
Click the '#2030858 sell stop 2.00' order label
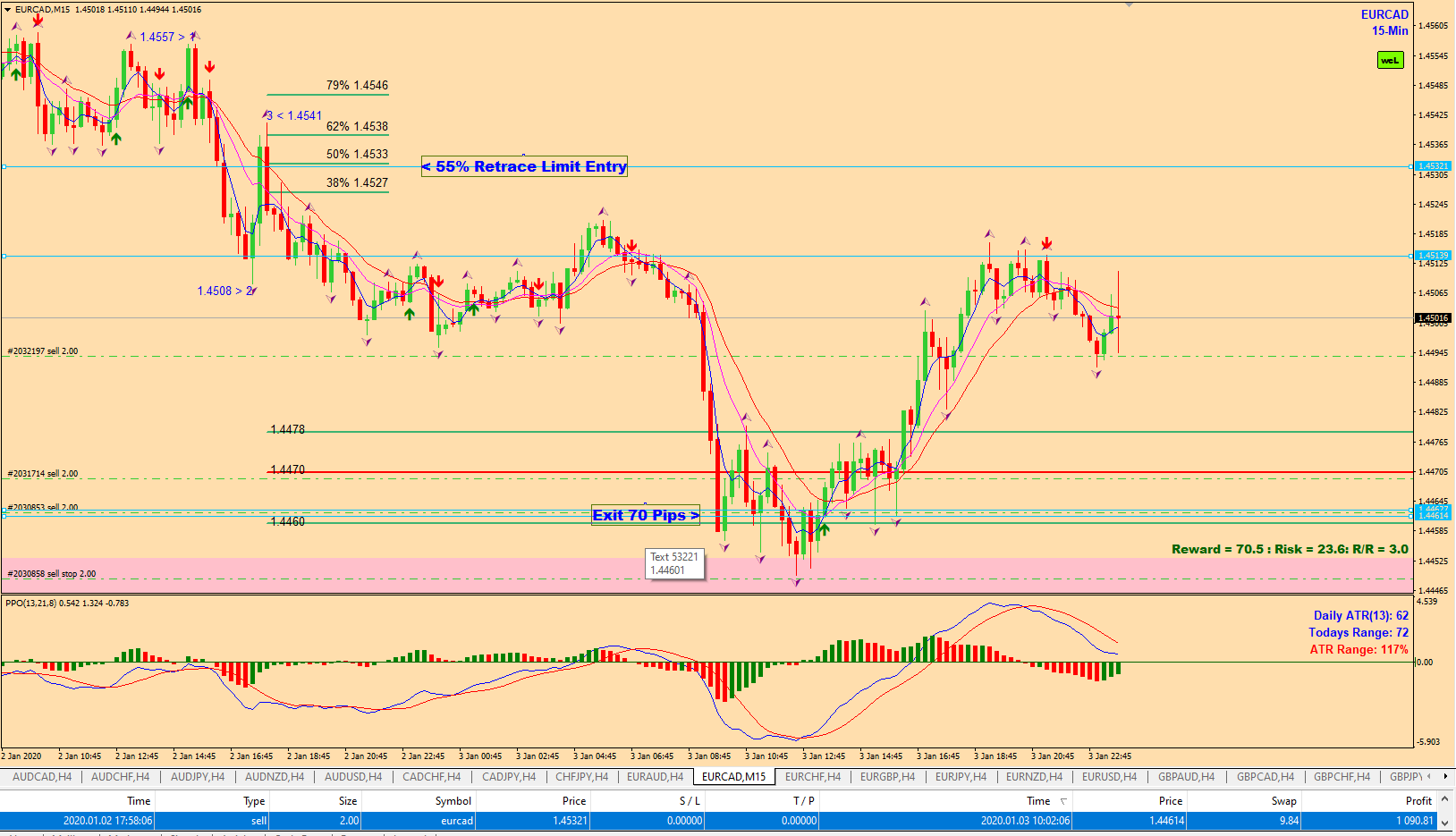tap(52, 574)
